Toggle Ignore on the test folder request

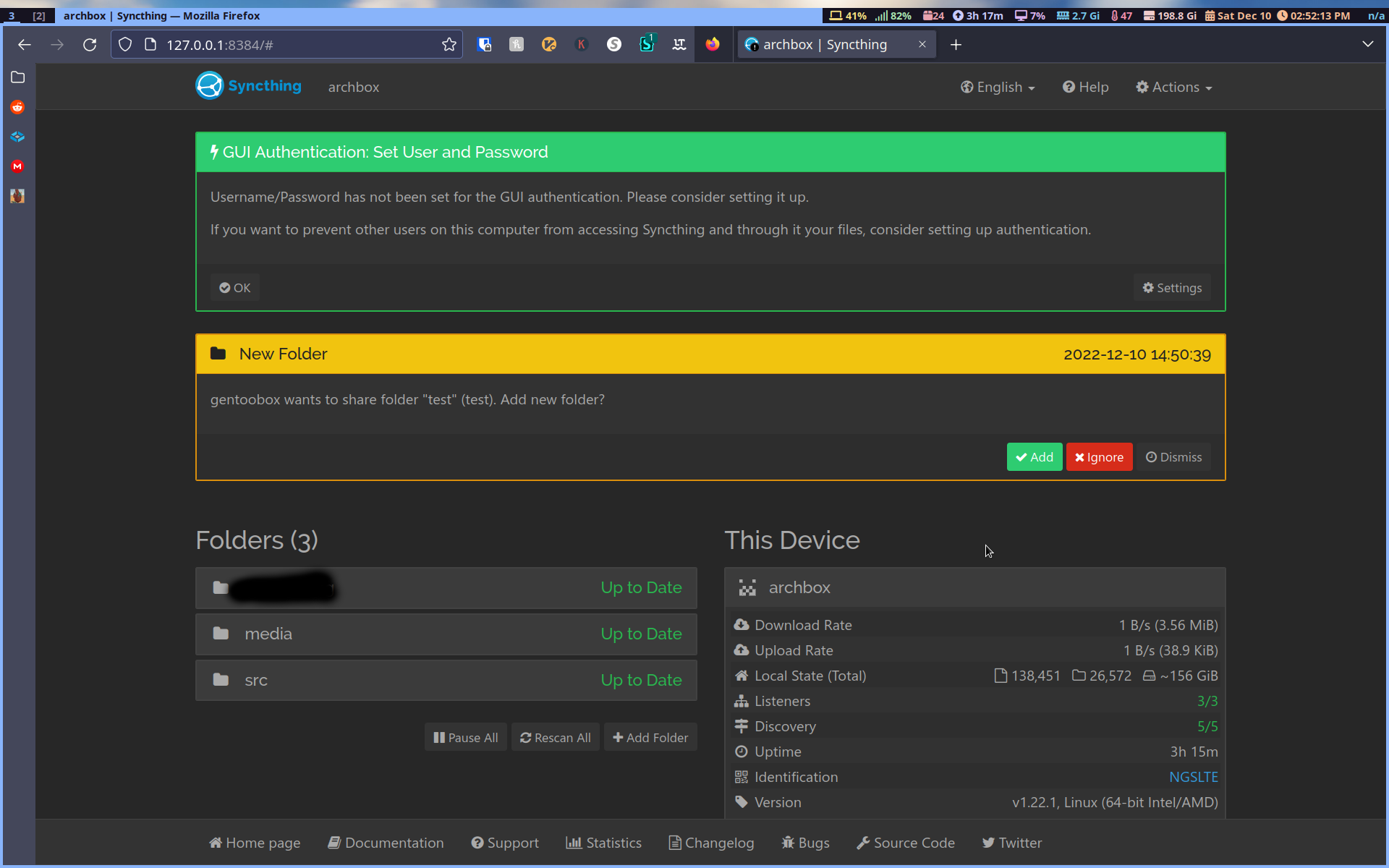[1099, 457]
